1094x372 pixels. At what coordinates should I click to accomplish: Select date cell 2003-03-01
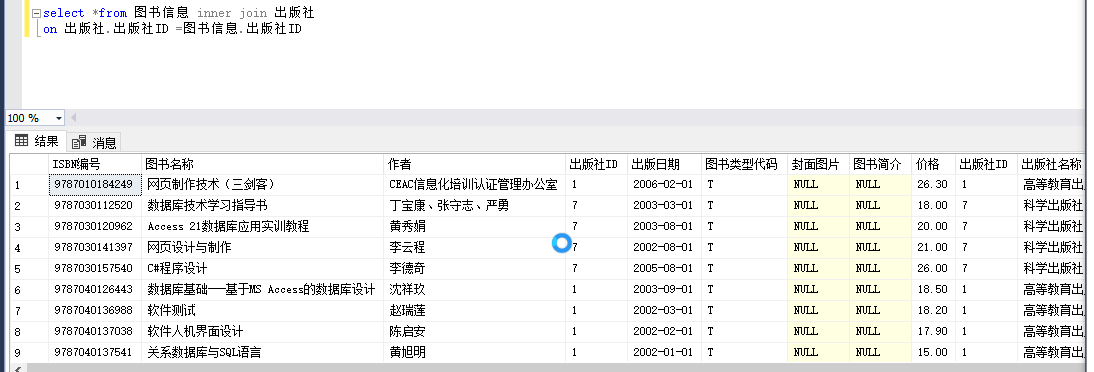[664, 206]
